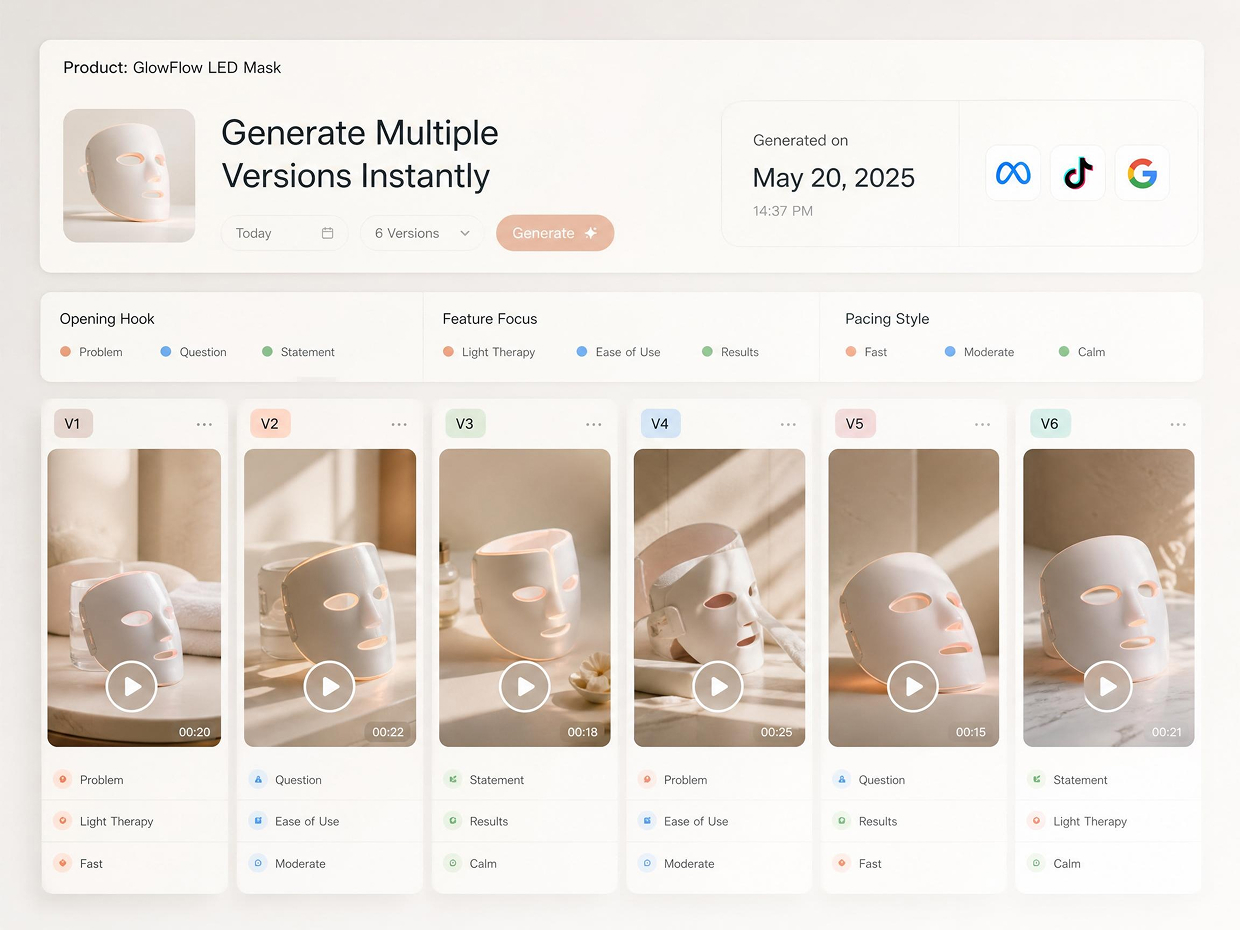This screenshot has height=930, width=1240.
Task: Click the May 20, 2025 date text
Action: click(x=834, y=178)
